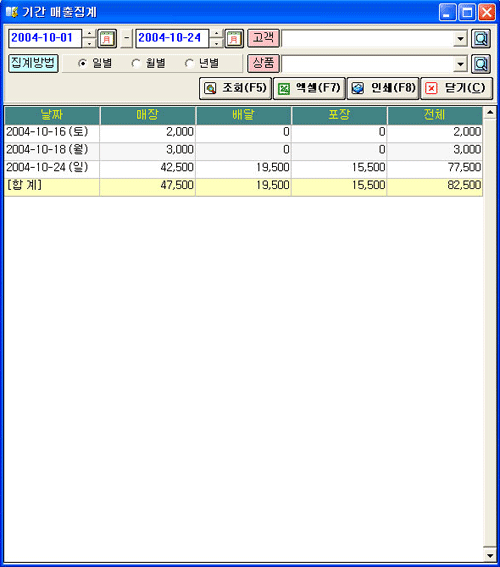500x567 pixels.
Task: Select the 년별 yearly radio option
Action: click(202, 64)
